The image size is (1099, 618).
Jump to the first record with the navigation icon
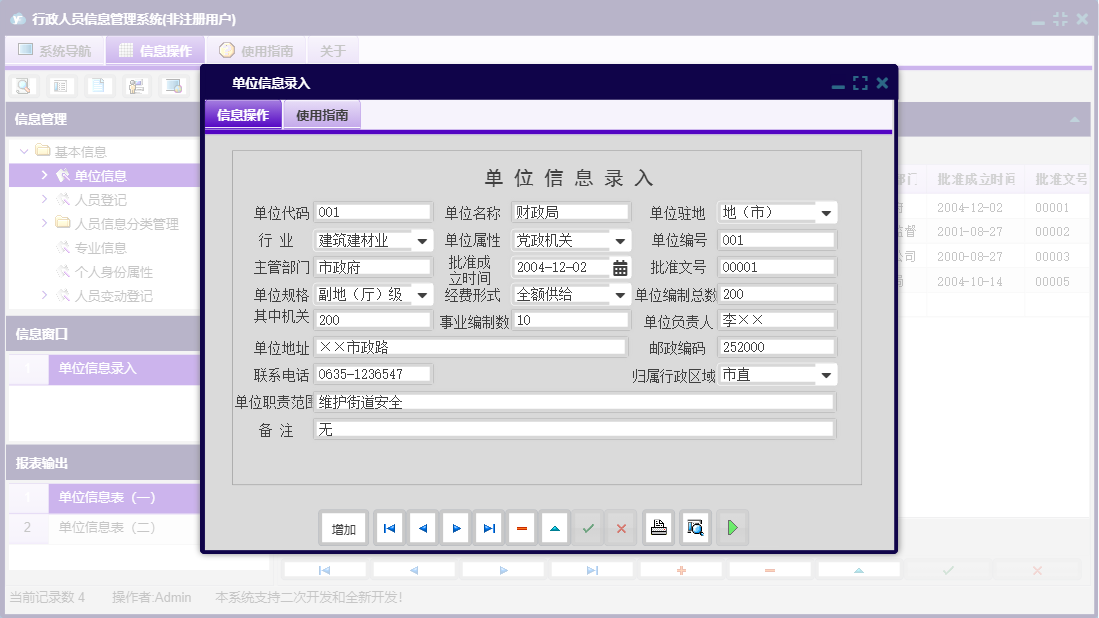[x=389, y=527]
